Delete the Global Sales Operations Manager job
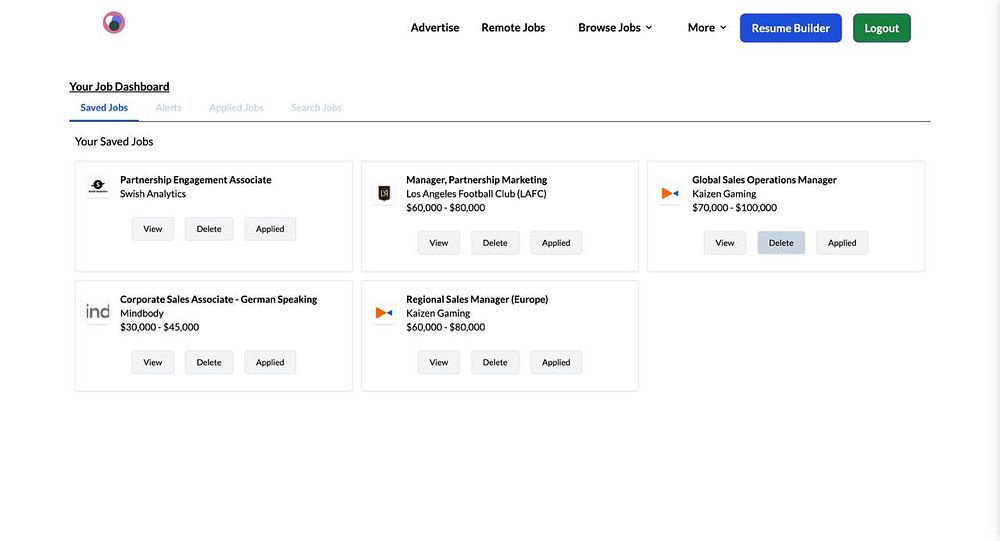 pos(781,243)
